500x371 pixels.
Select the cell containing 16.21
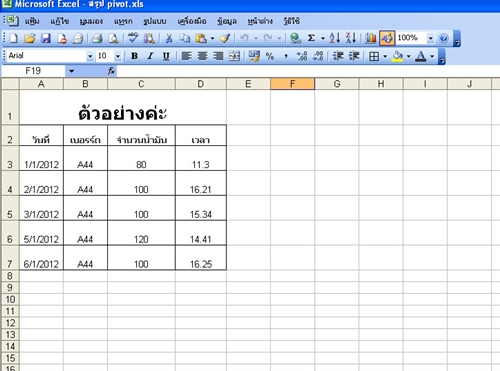tap(201, 183)
